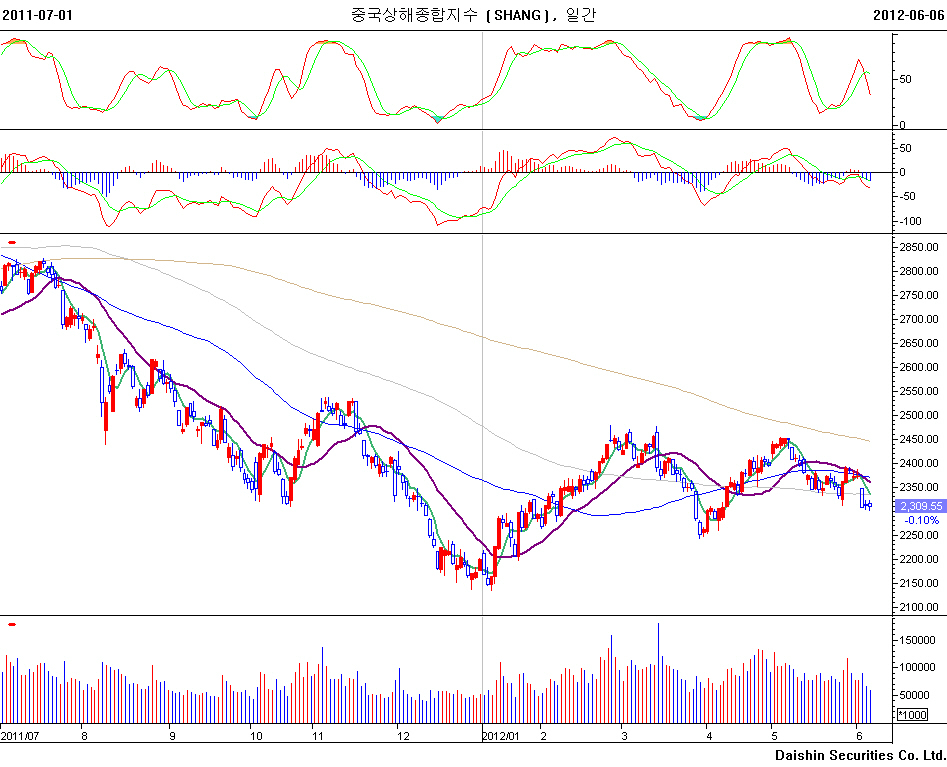Select the 2012/01 date axis label
Screen dimensions: 947x767
point(500,735)
